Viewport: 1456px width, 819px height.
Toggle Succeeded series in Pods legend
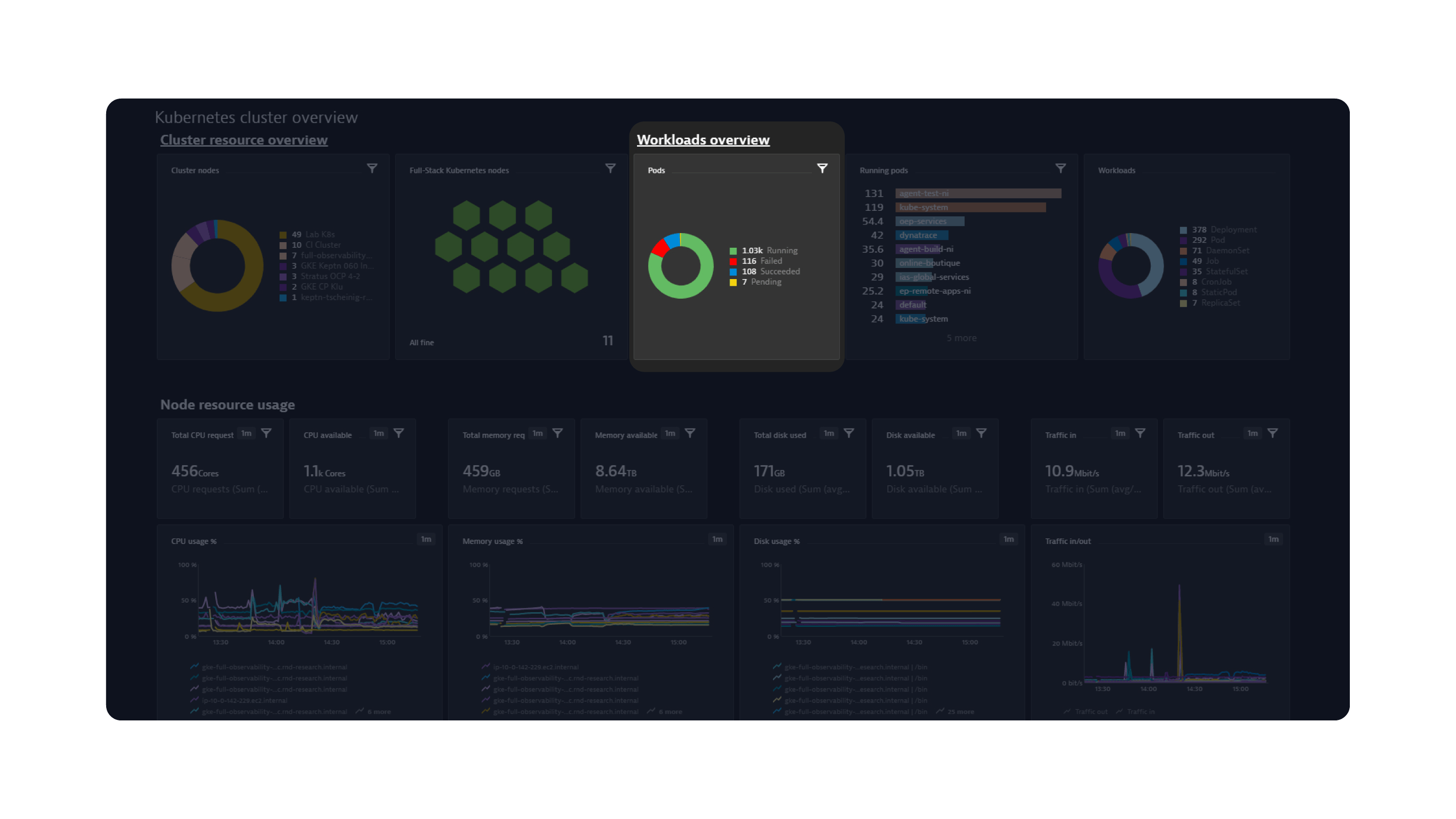click(x=780, y=271)
